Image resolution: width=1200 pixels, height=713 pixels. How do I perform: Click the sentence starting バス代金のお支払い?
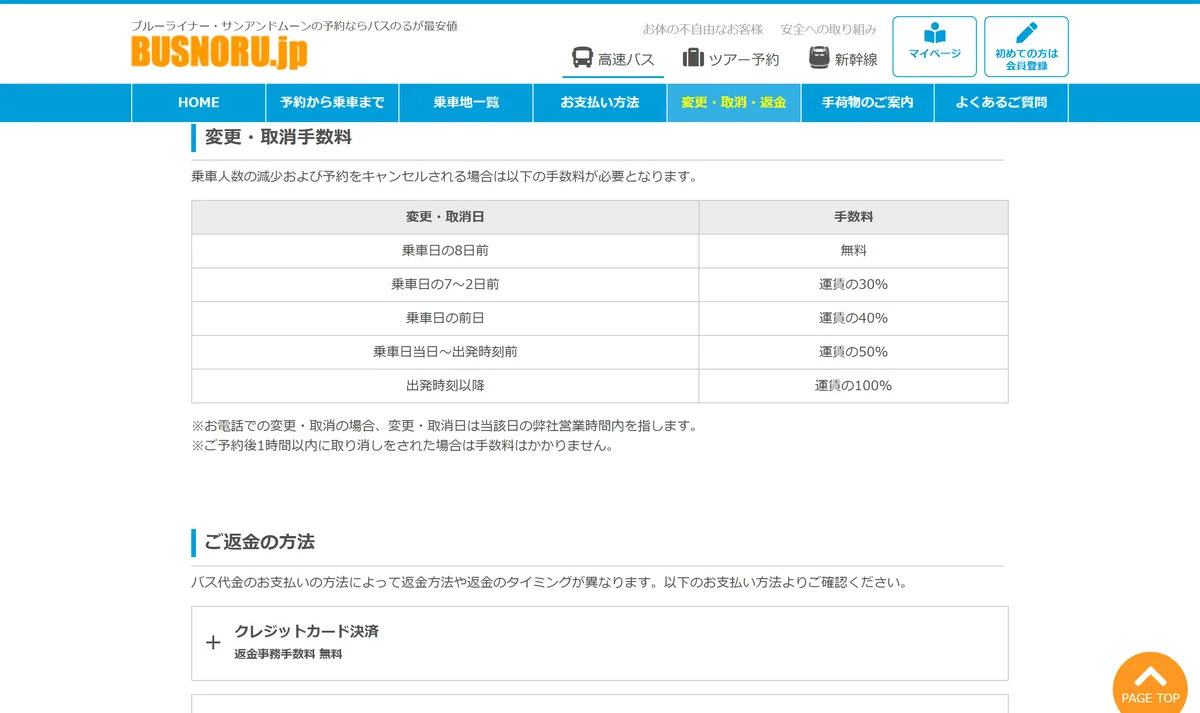[x=549, y=582]
